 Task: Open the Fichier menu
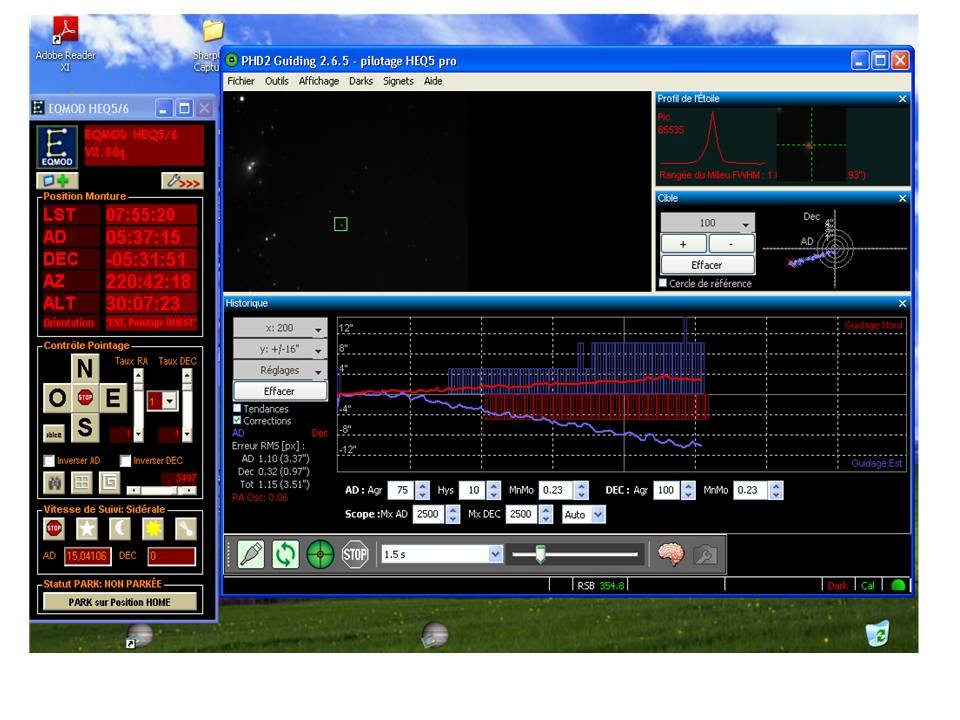[x=241, y=81]
